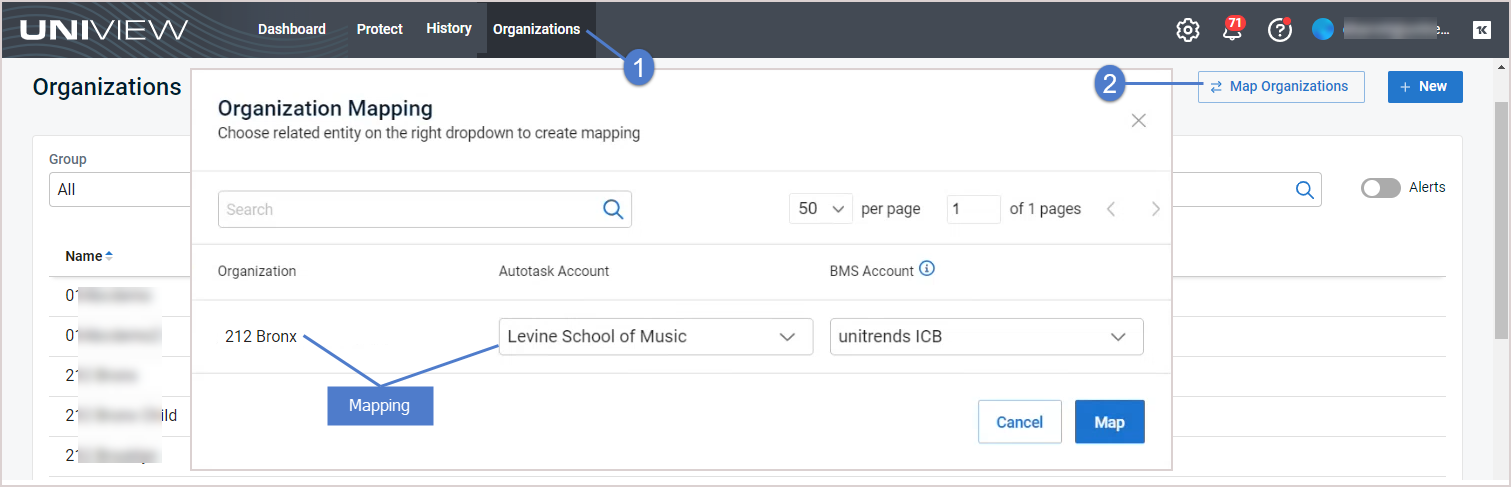Open the help question mark icon
The height and width of the screenshot is (487, 1511).
[x=1280, y=30]
